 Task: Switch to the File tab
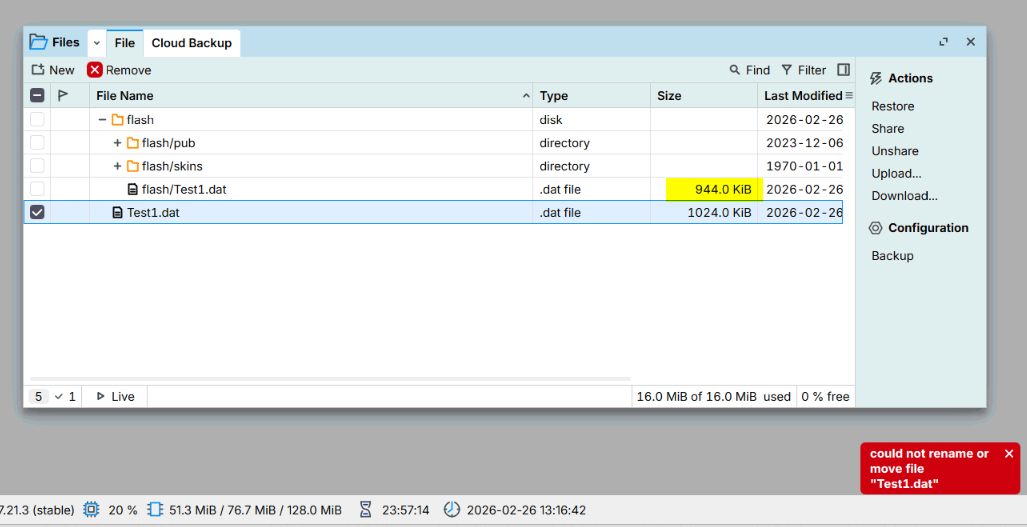click(124, 43)
